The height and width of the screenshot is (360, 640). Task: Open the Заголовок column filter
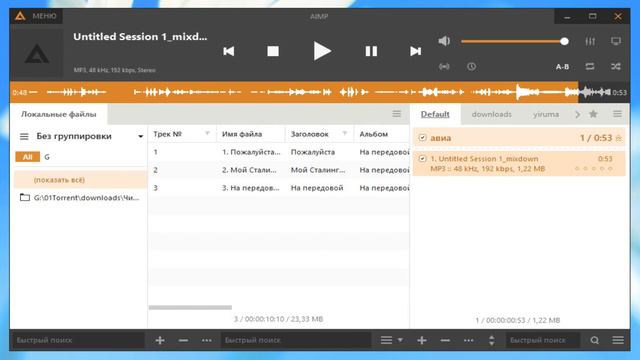click(x=345, y=133)
